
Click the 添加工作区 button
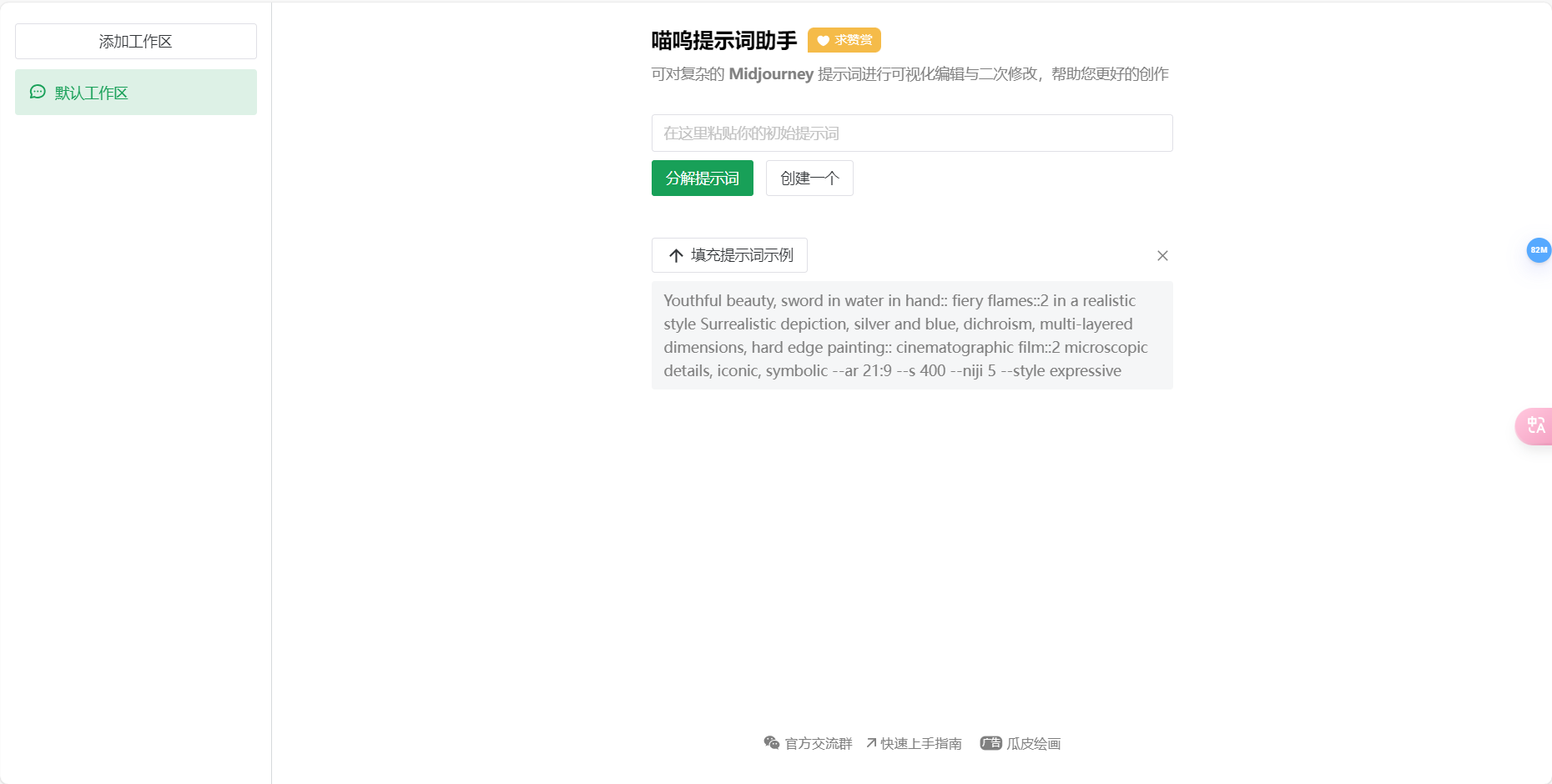tap(135, 41)
